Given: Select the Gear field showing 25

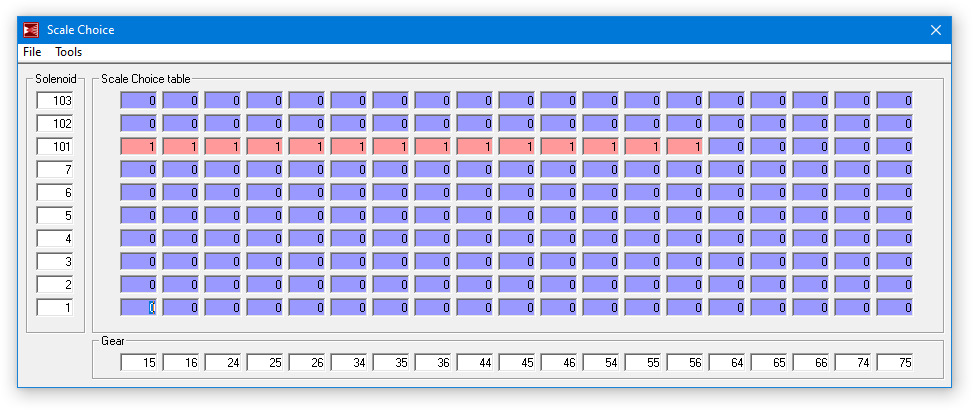Looking at the screenshot, I should tap(265, 363).
